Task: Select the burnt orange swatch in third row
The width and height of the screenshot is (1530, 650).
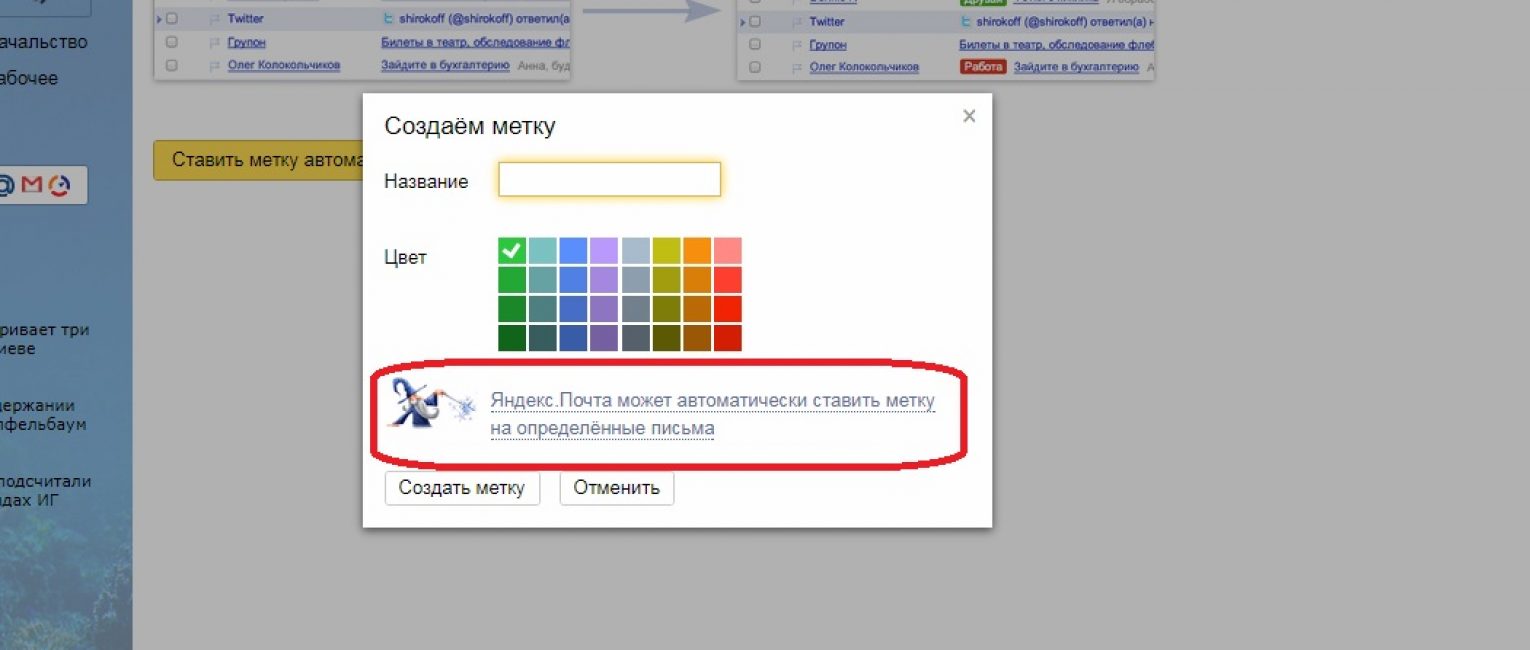Action: click(697, 309)
